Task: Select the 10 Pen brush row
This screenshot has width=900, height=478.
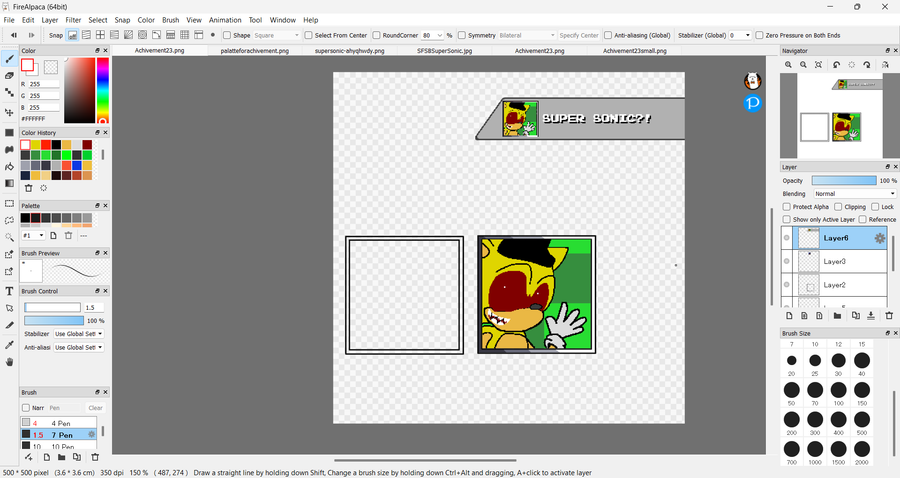Action: pos(59,446)
